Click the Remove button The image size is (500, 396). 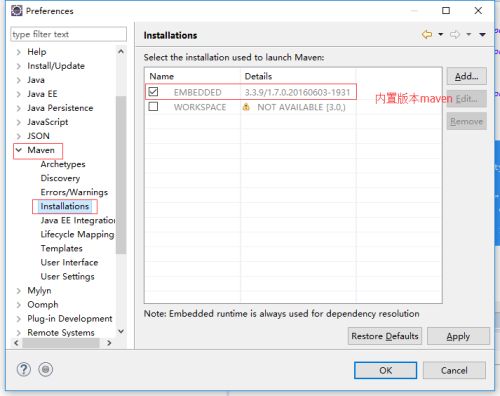pos(467,121)
